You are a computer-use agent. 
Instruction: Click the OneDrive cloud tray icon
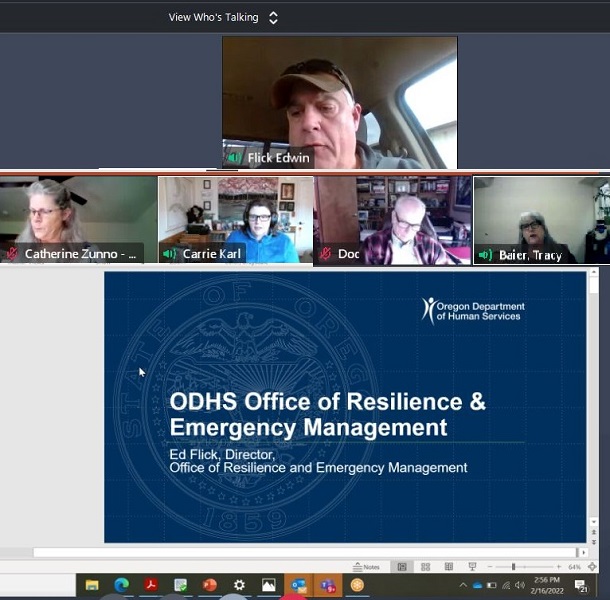[477, 585]
